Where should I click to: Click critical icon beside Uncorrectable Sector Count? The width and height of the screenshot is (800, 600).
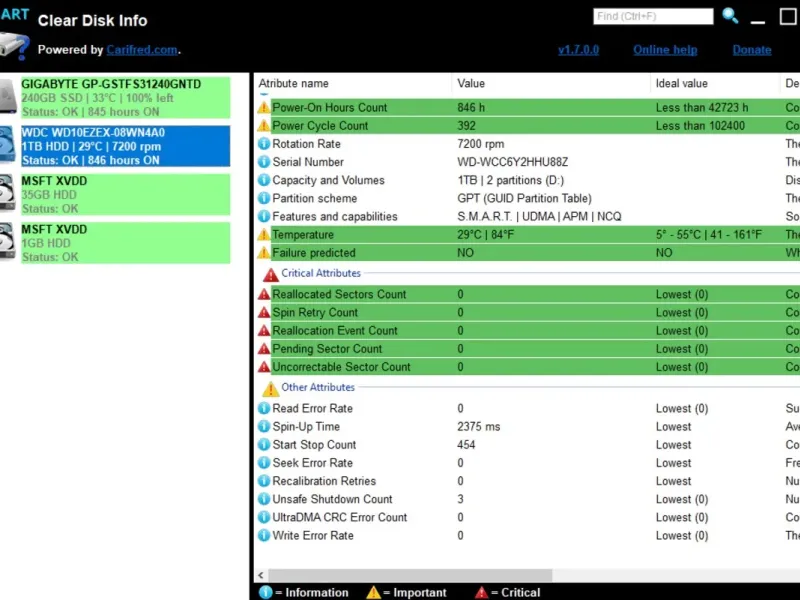pyautogui.click(x=264, y=367)
